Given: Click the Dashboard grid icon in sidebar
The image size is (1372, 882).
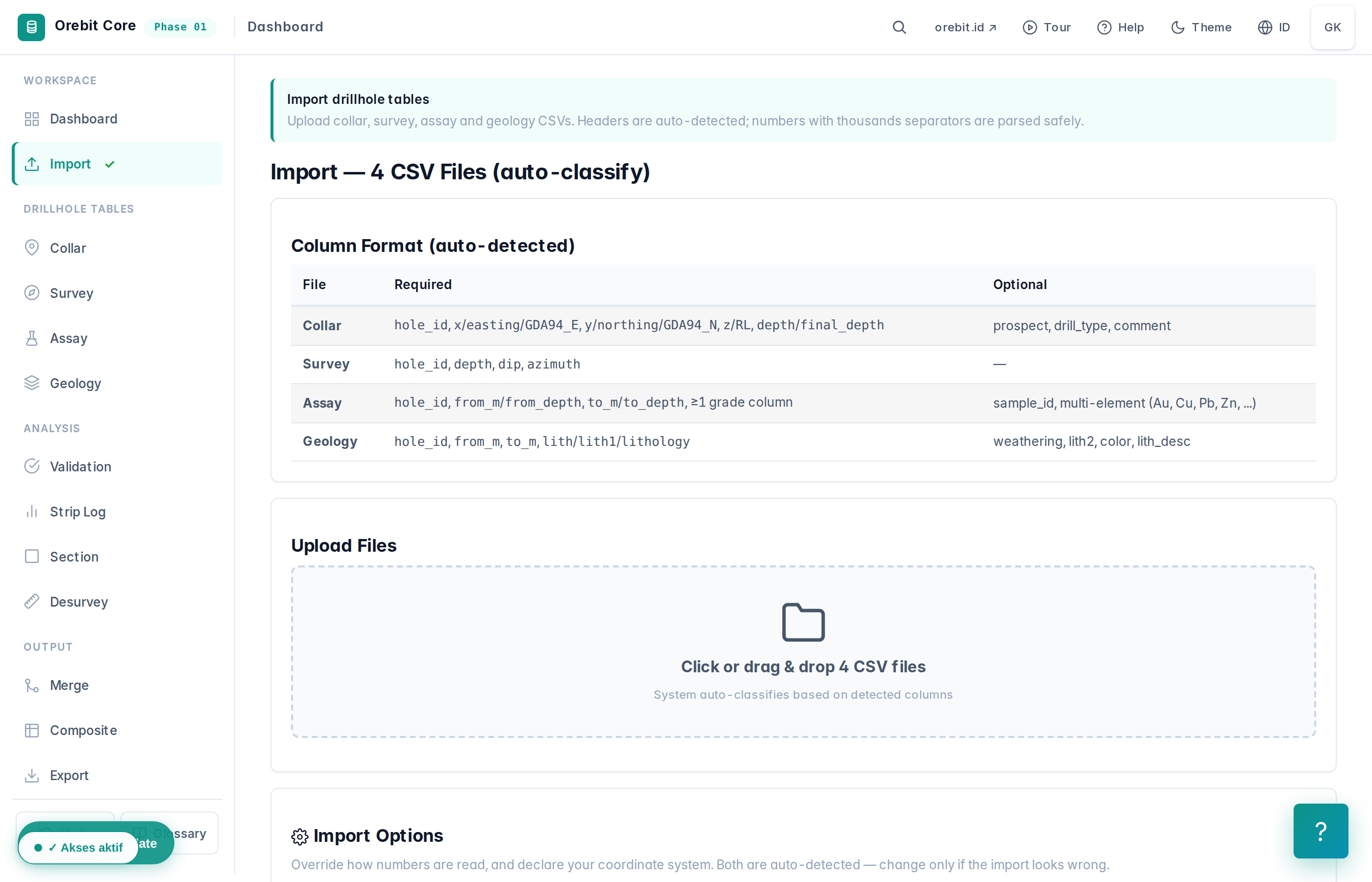Looking at the screenshot, I should pos(32,119).
